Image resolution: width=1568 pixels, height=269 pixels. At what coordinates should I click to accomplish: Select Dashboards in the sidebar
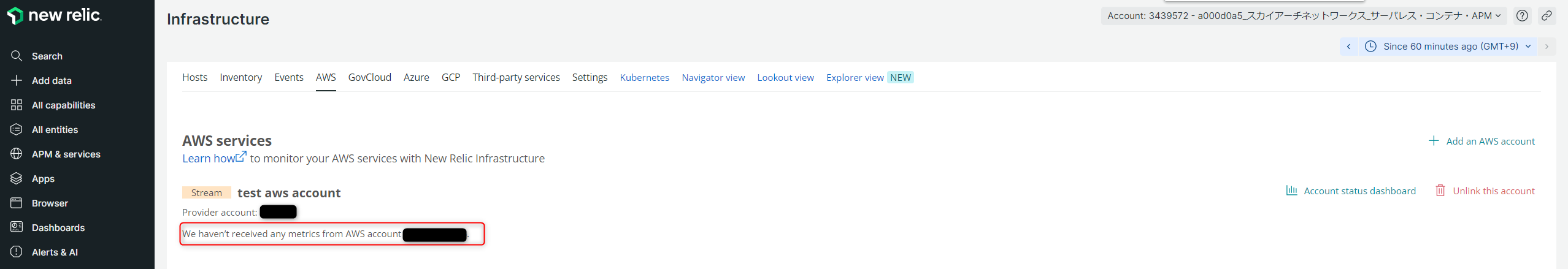point(58,228)
